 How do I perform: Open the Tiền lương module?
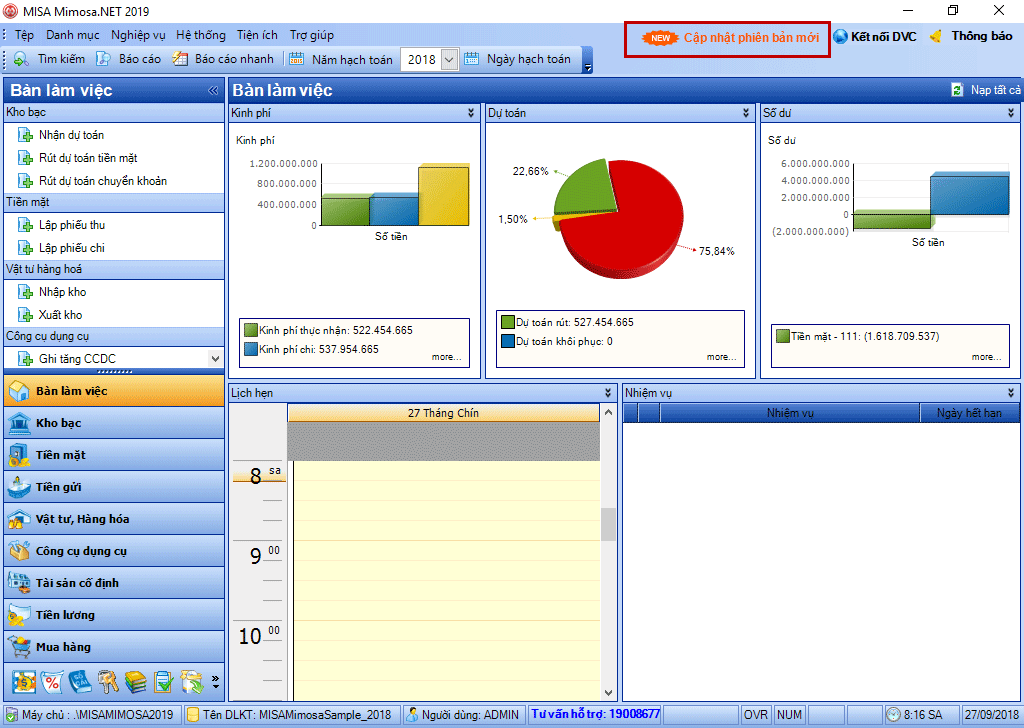point(114,615)
